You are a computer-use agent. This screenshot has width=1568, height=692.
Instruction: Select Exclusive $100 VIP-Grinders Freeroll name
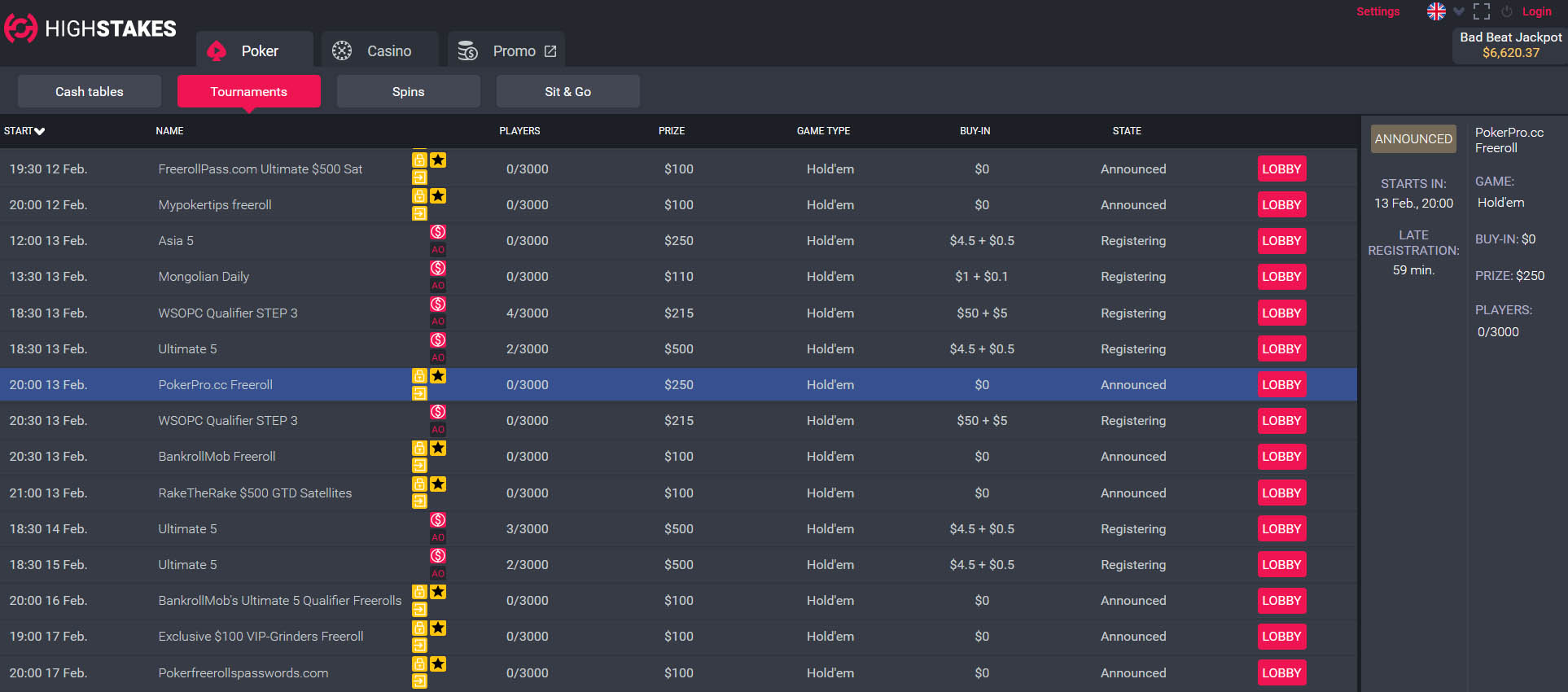tap(261, 637)
